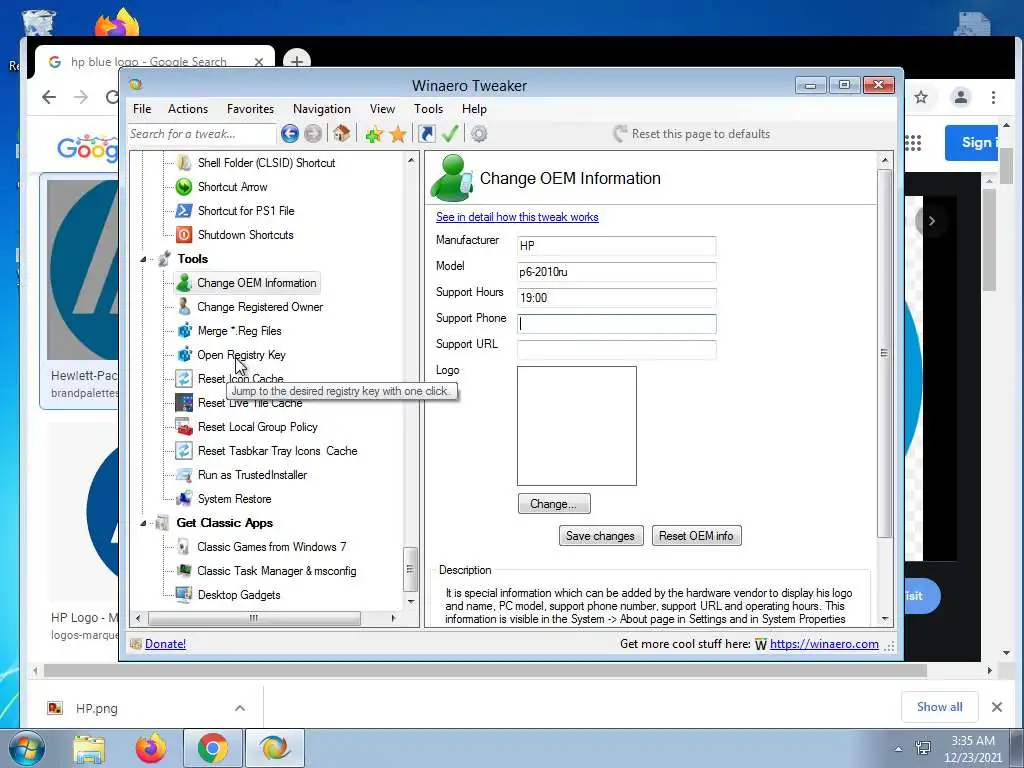Show hidden icons arrow in system tray

coord(899,749)
